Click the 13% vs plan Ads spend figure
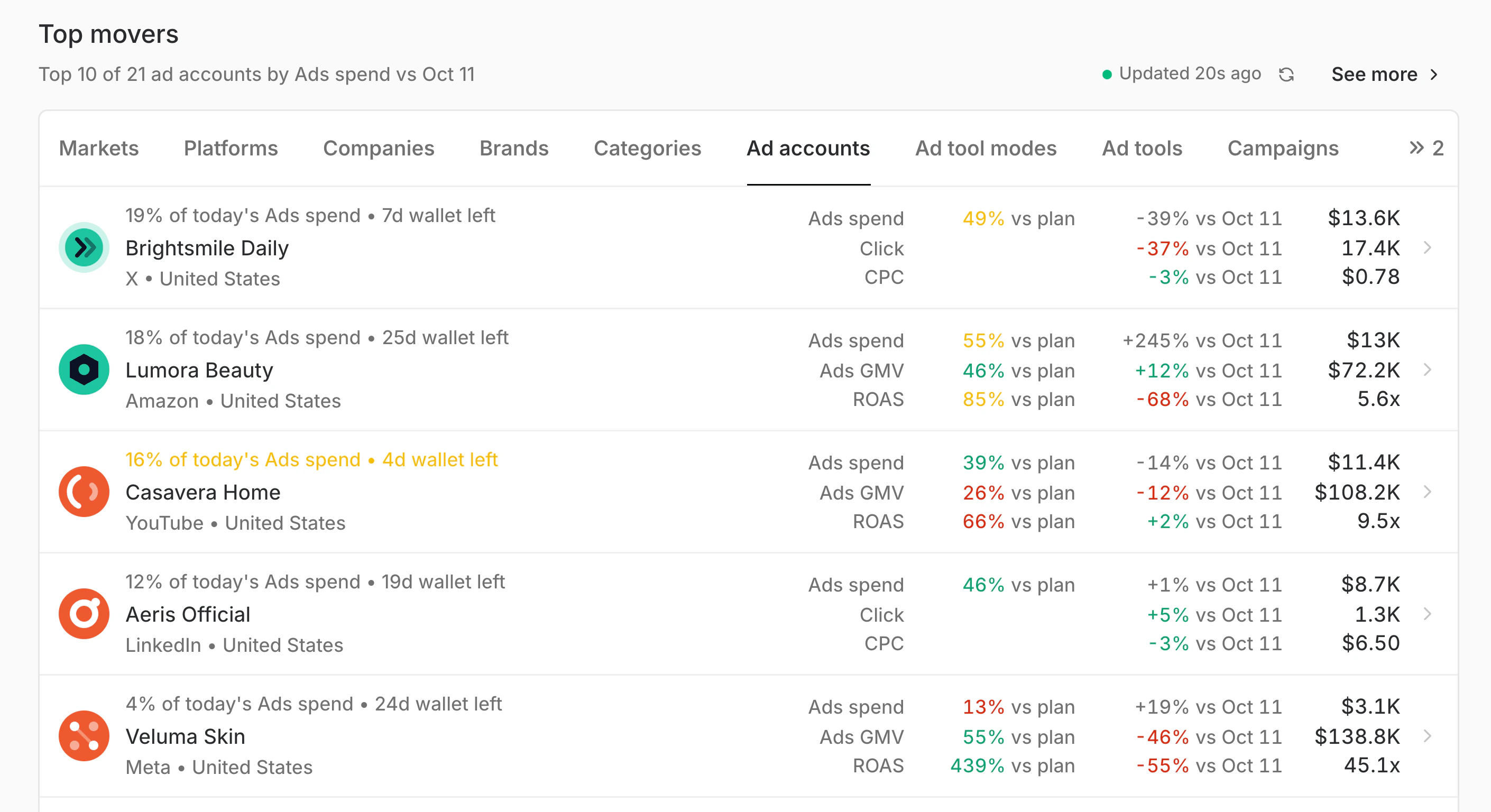The height and width of the screenshot is (812, 1491). tap(1019, 707)
